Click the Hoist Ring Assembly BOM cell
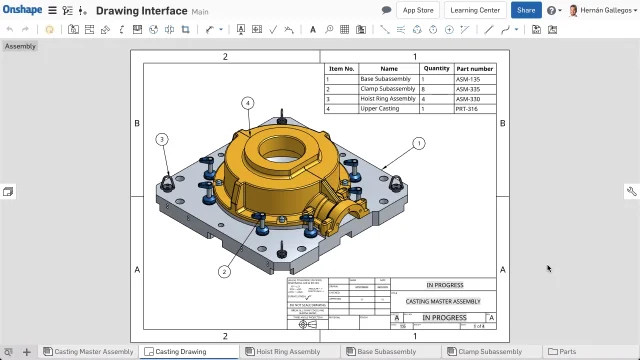 point(388,99)
